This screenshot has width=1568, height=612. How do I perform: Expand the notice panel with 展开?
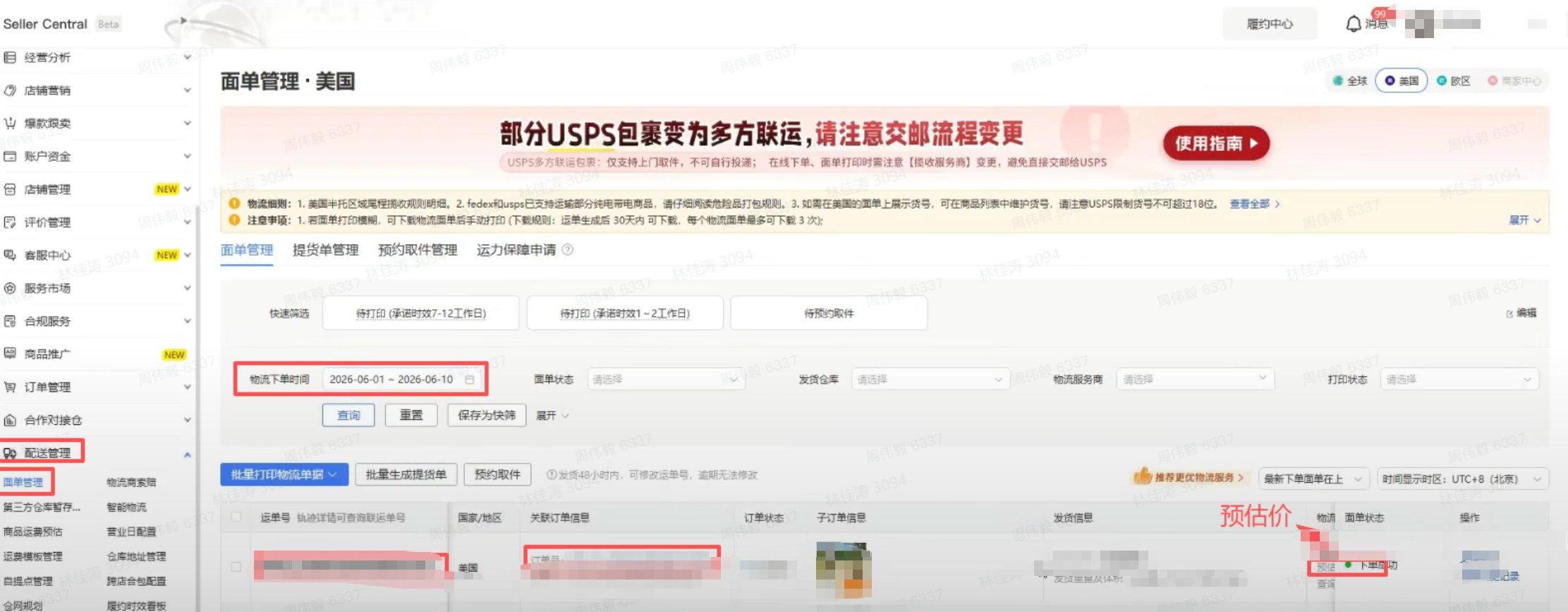[x=1525, y=220]
